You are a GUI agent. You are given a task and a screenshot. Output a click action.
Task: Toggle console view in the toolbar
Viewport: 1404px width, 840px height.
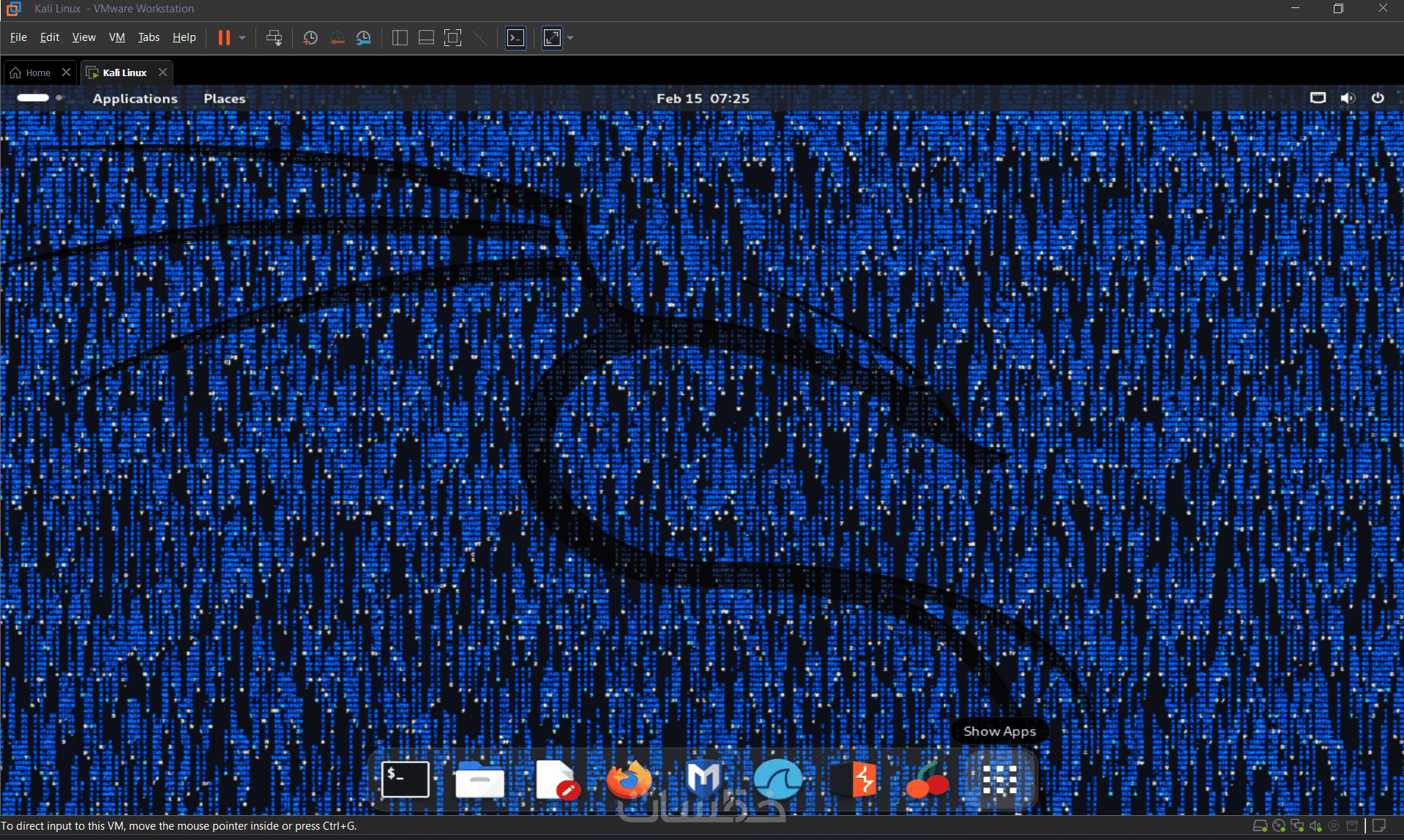(516, 38)
